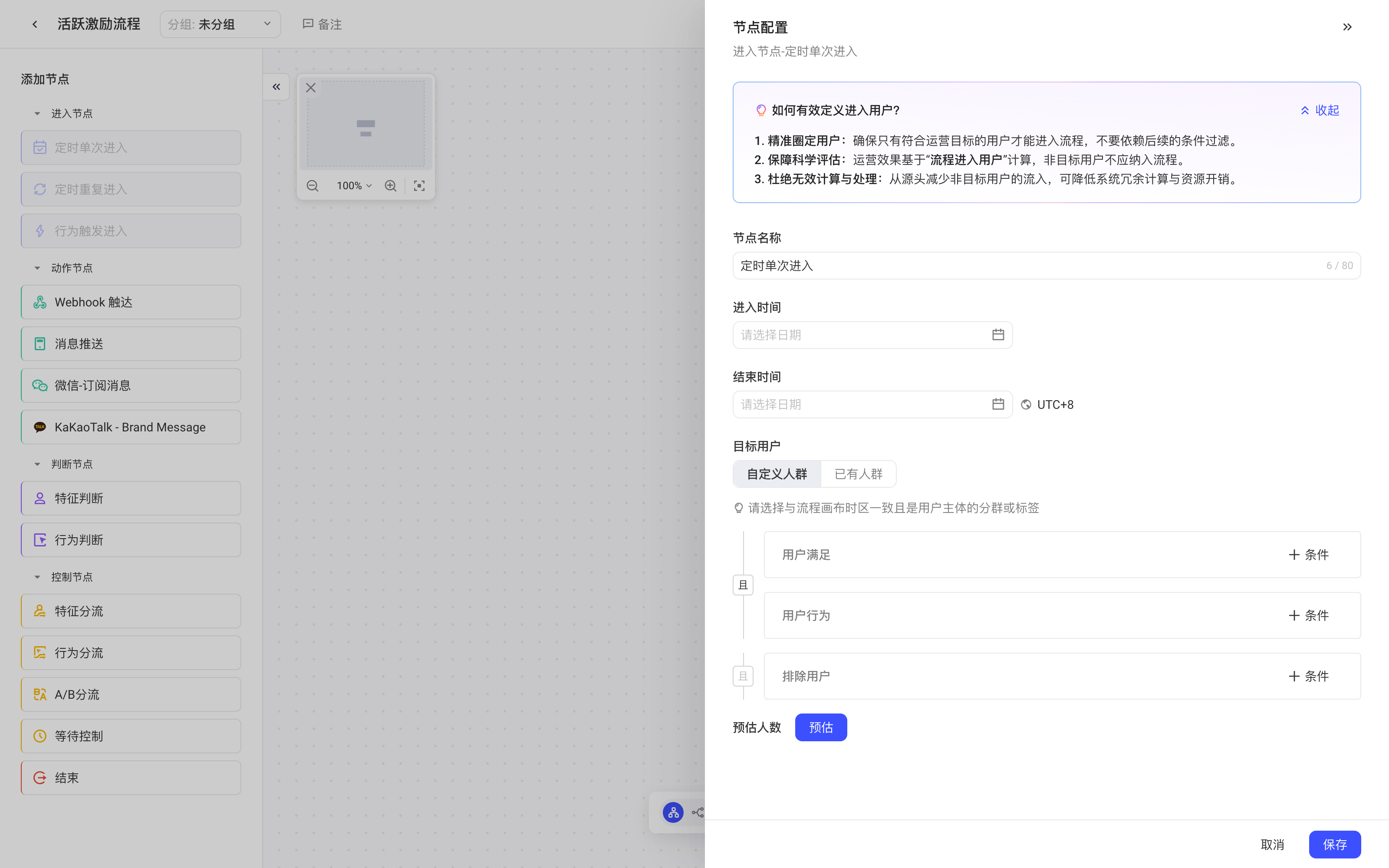
Task: Click the 节点名称 input field
Action: point(1047,266)
